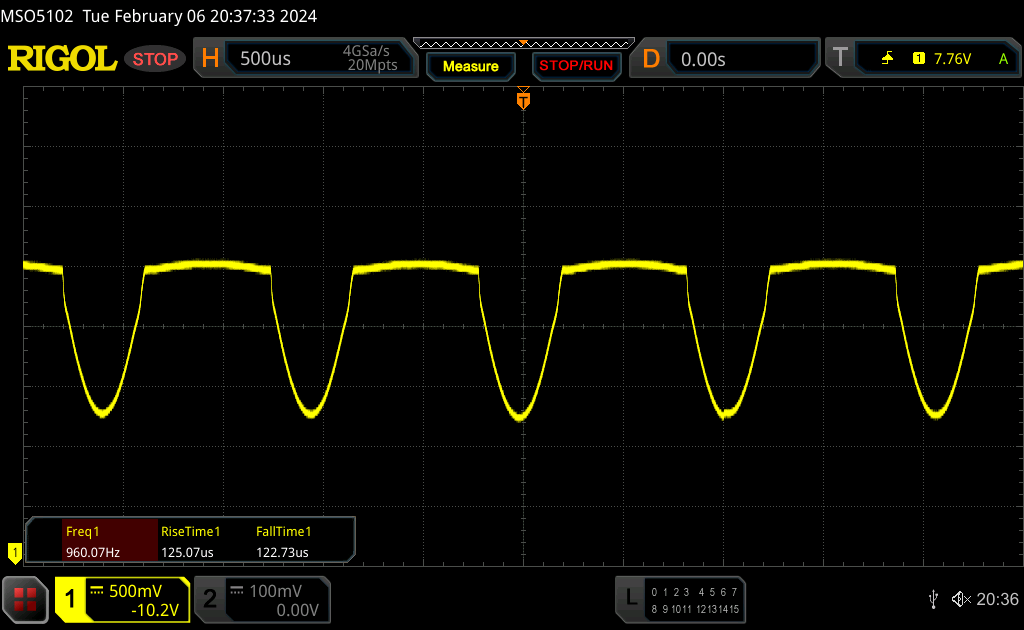Select the RiseTime1 measurement 125.07us
The height and width of the screenshot is (630, 1024).
pyautogui.click(x=191, y=542)
